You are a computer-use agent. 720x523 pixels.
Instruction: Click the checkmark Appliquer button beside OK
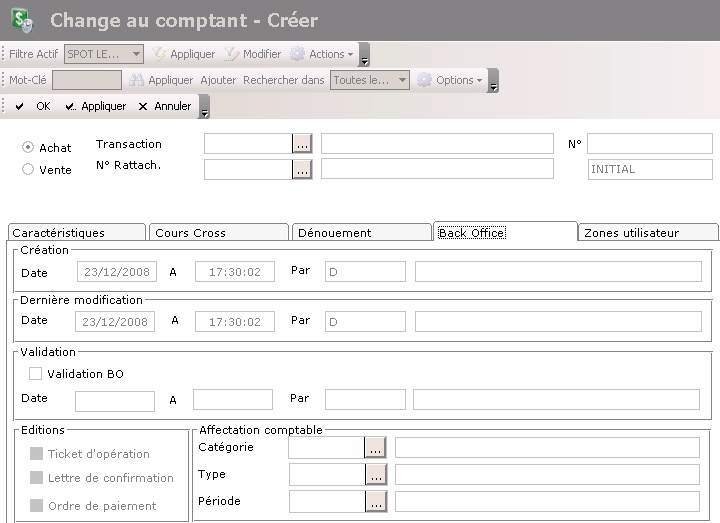(95, 106)
